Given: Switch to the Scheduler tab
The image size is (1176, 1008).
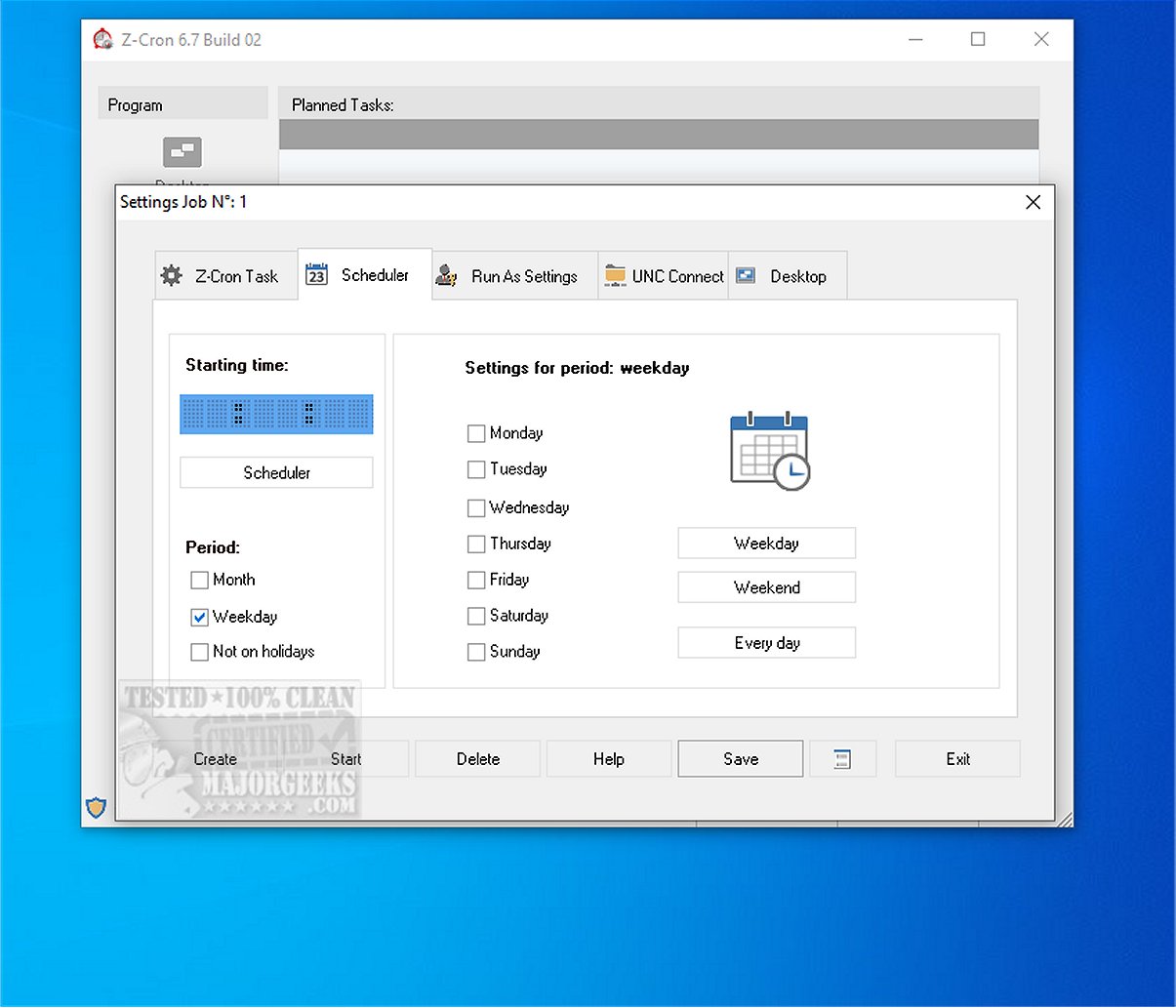Looking at the screenshot, I should [x=365, y=275].
